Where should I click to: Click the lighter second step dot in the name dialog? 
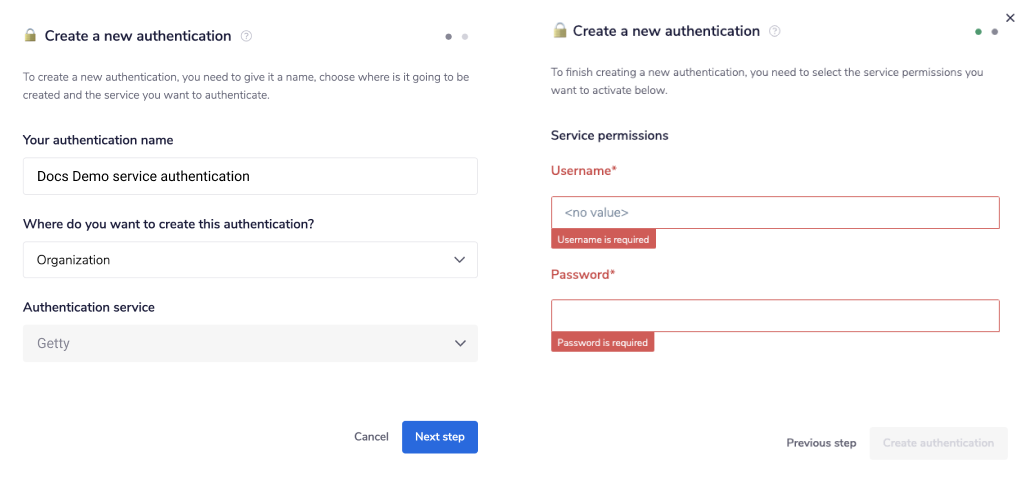click(465, 37)
